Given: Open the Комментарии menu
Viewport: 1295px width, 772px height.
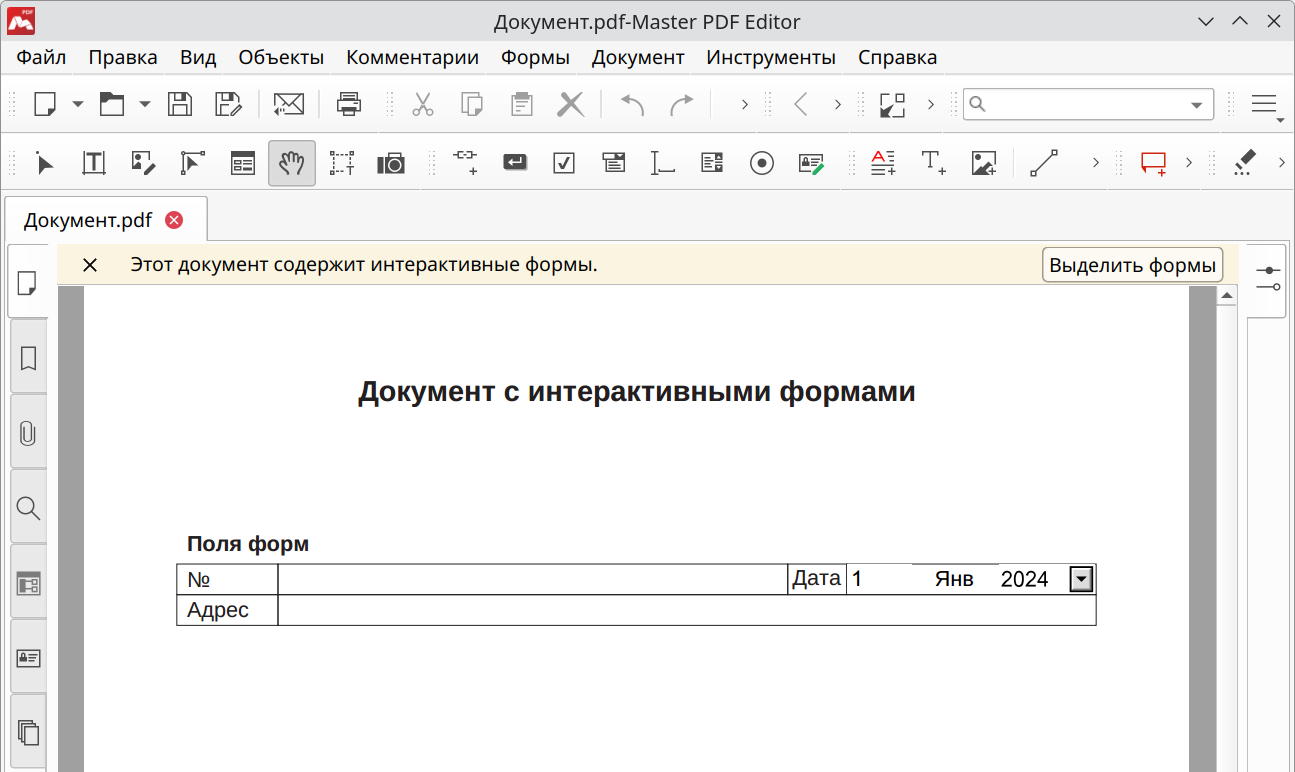Looking at the screenshot, I should click(412, 57).
